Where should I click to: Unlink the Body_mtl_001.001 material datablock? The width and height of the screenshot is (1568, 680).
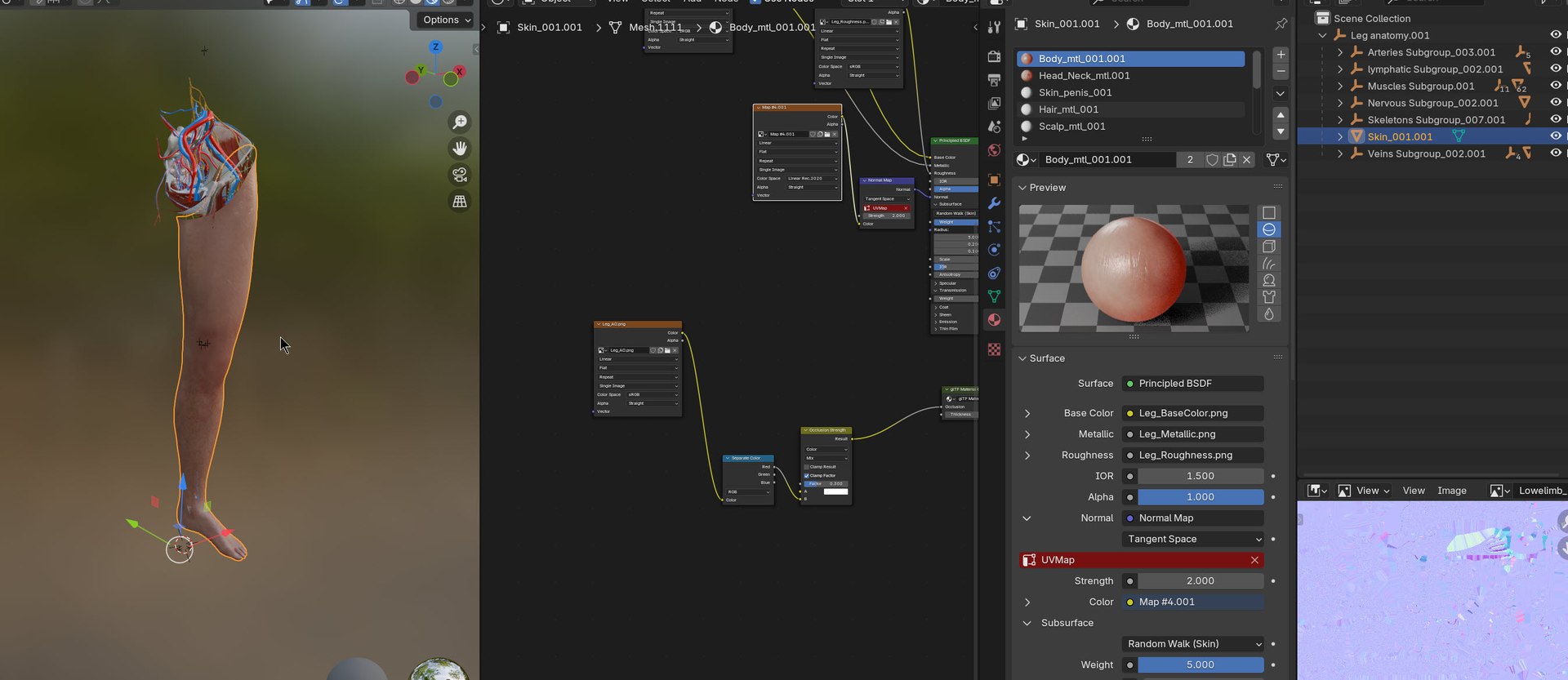click(x=1247, y=160)
